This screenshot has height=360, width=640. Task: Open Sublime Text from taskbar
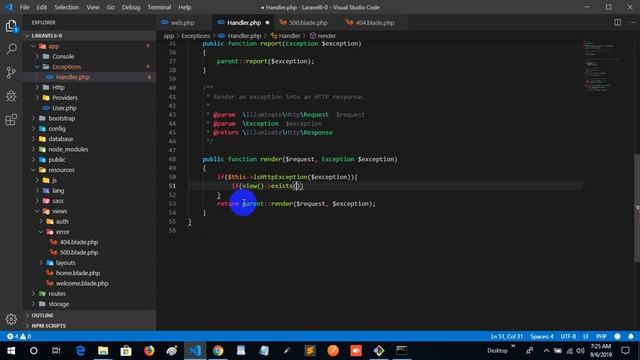[x=310, y=351]
